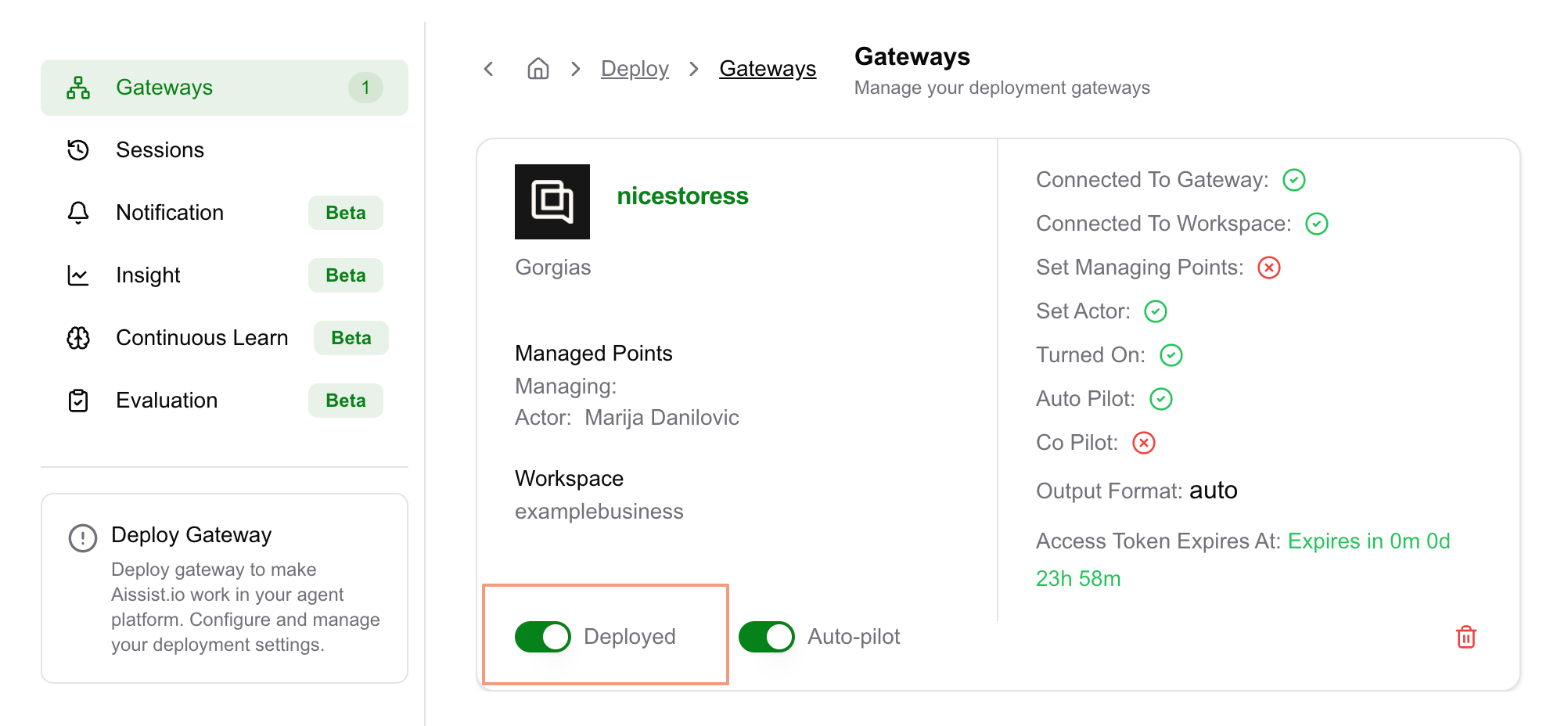Toggle the Deployed switch off
Image resolution: width=1568 pixels, height=726 pixels.
(x=543, y=637)
